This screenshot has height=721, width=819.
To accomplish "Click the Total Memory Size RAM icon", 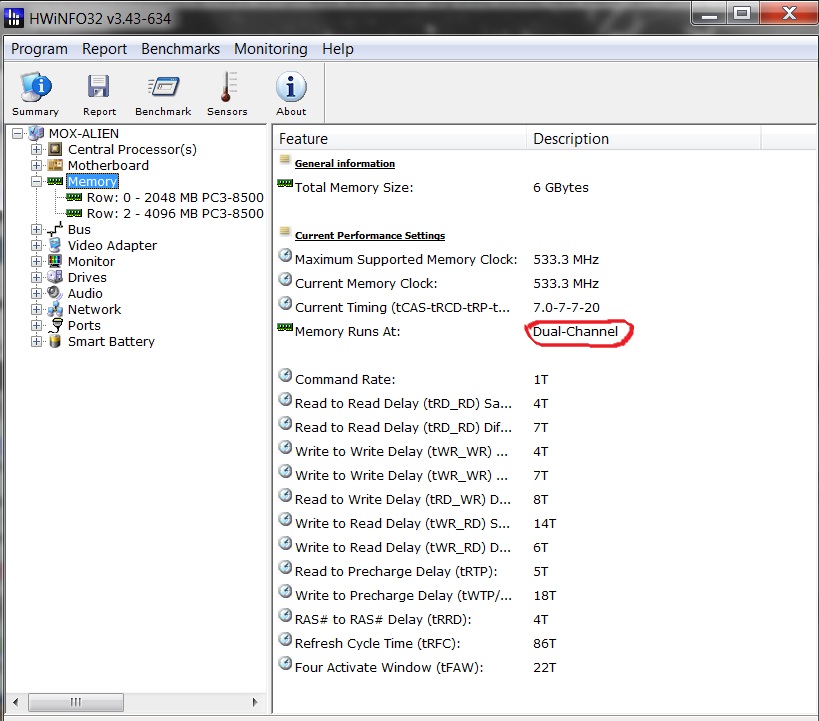I will [x=285, y=183].
